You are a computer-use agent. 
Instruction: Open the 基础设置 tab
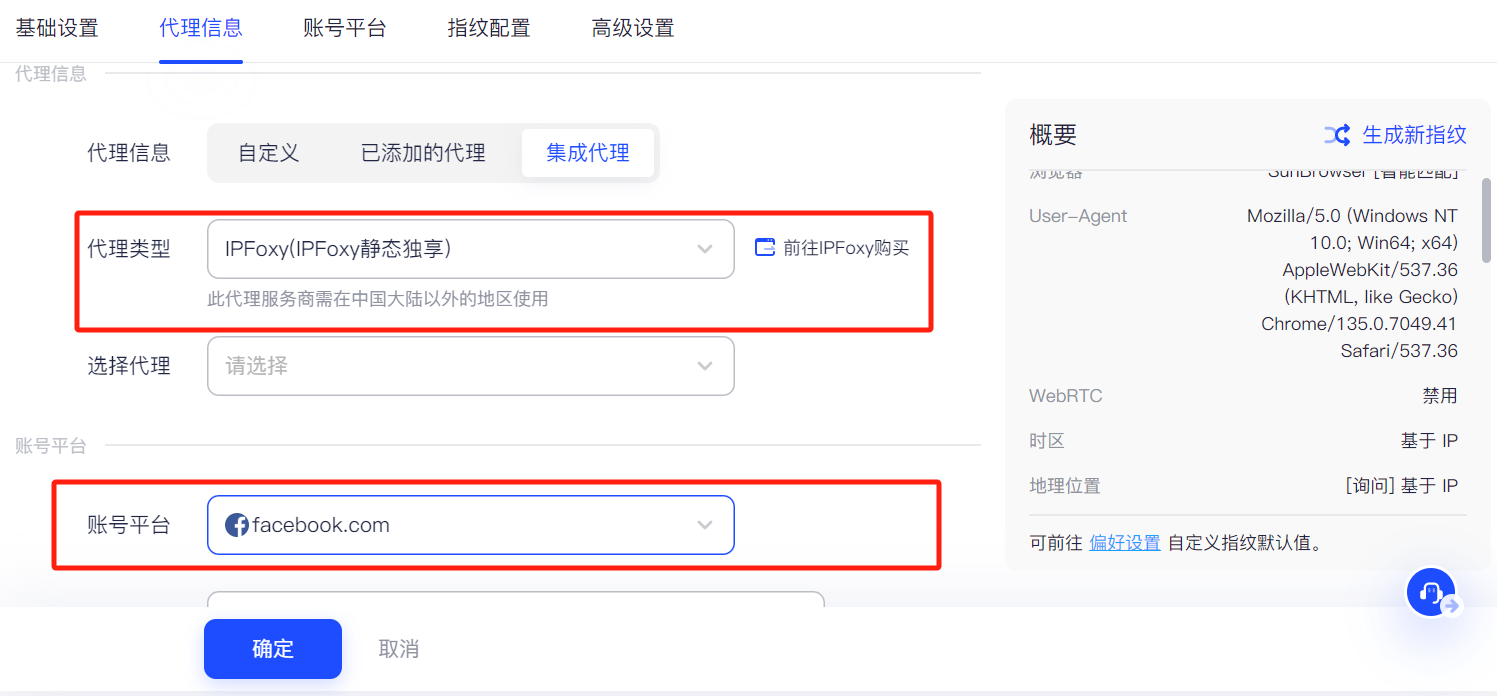(x=57, y=28)
